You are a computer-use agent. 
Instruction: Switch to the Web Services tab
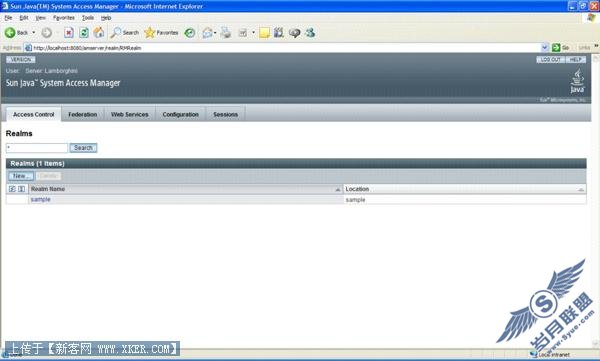click(x=129, y=114)
